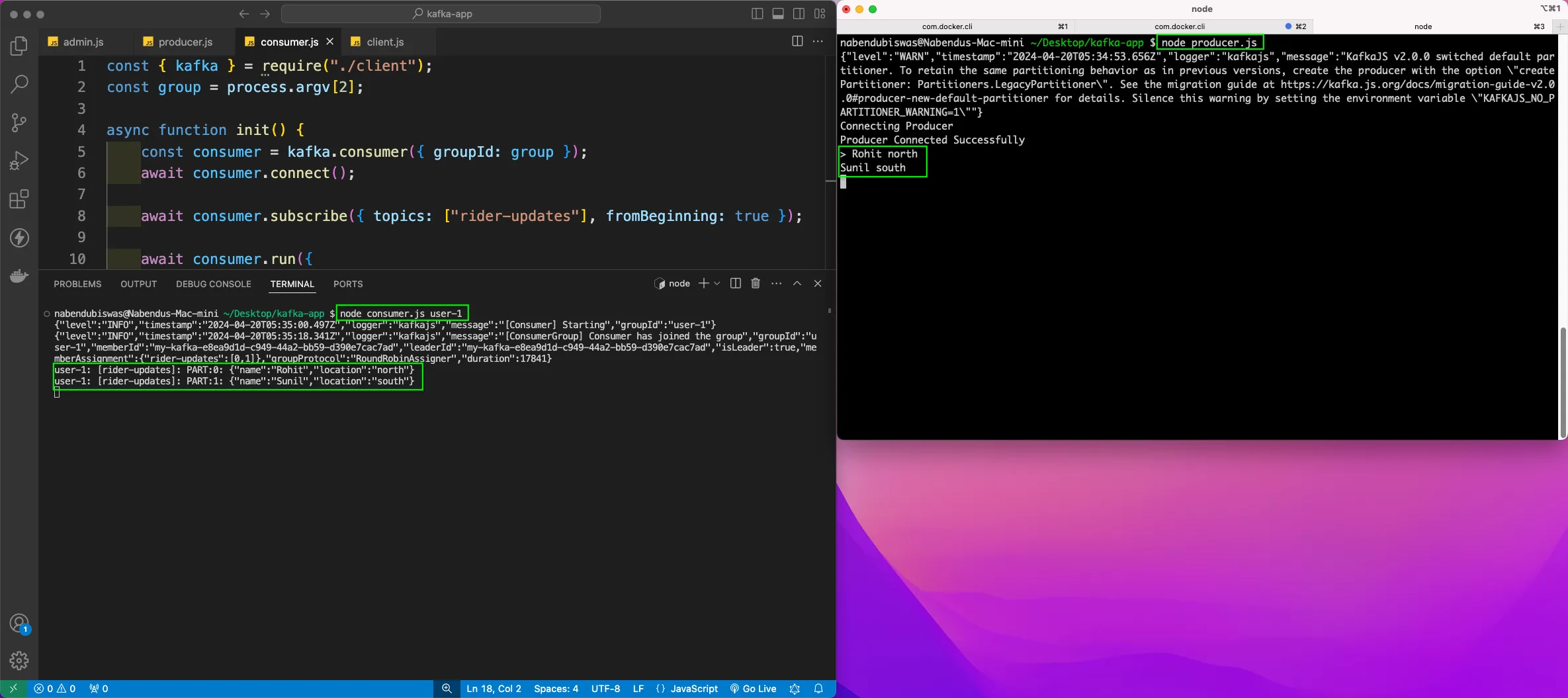The width and height of the screenshot is (1568, 698).
Task: Split the terminal panel
Action: point(735,283)
